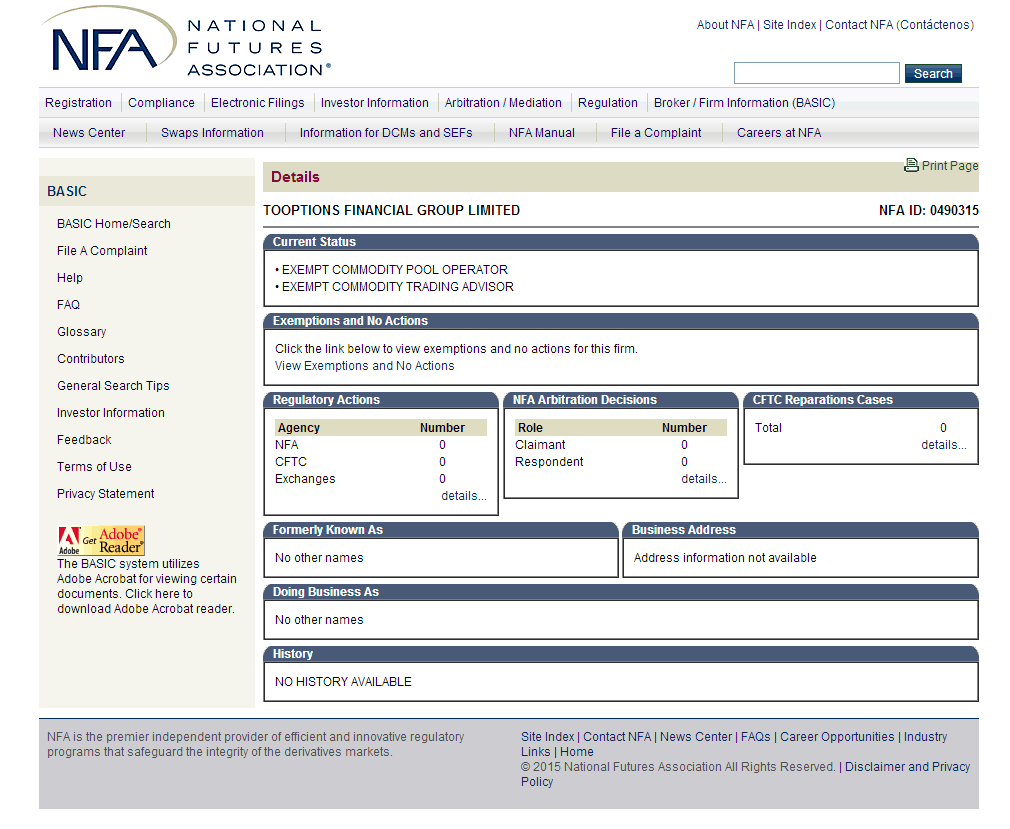Viewport: 1010px width, 829px height.
Task: Select File A Complaint in the sidebar
Action: [102, 251]
